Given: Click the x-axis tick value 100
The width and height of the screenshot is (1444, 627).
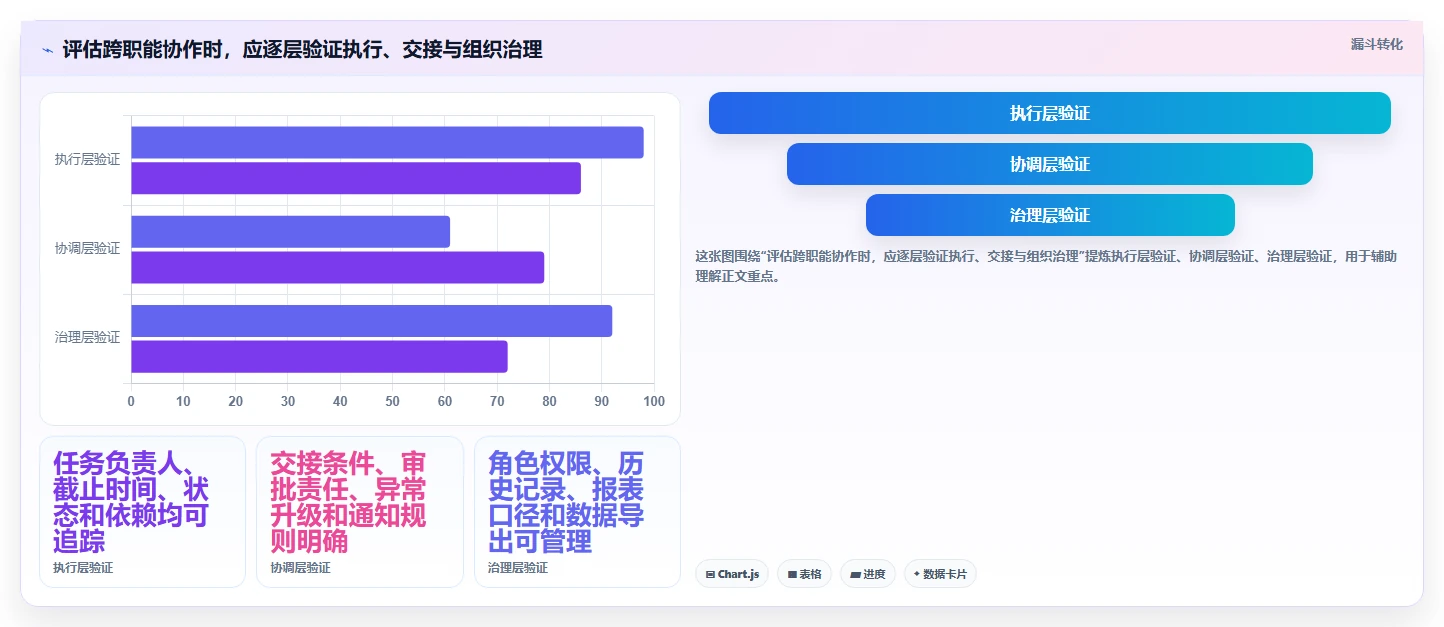Looking at the screenshot, I should tap(654, 401).
